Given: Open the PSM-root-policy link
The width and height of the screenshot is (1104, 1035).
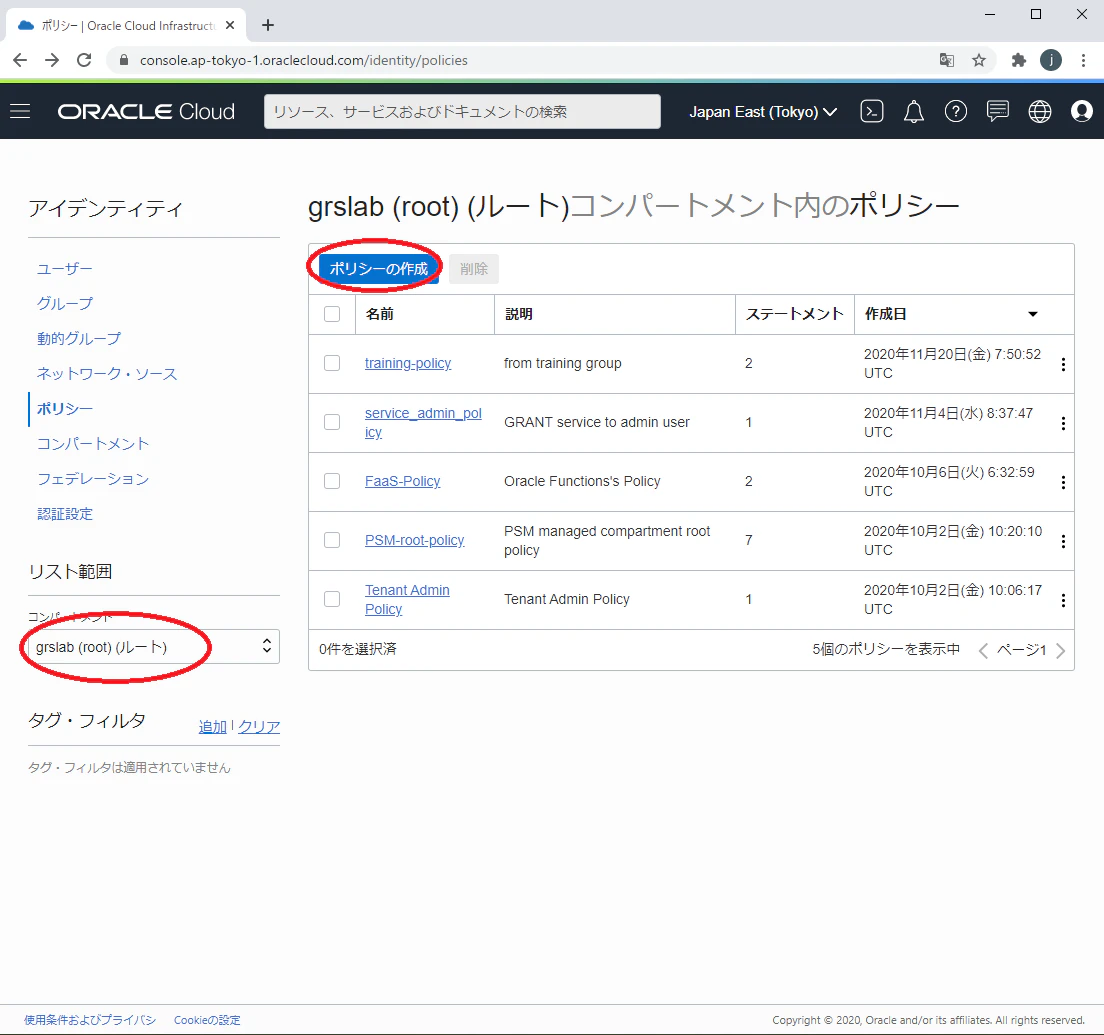Looking at the screenshot, I should [x=414, y=541].
